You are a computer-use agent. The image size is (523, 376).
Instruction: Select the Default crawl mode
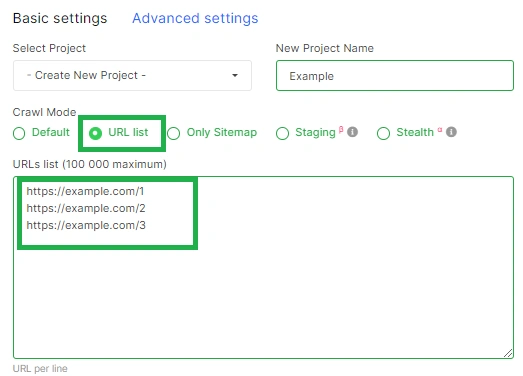point(19,133)
